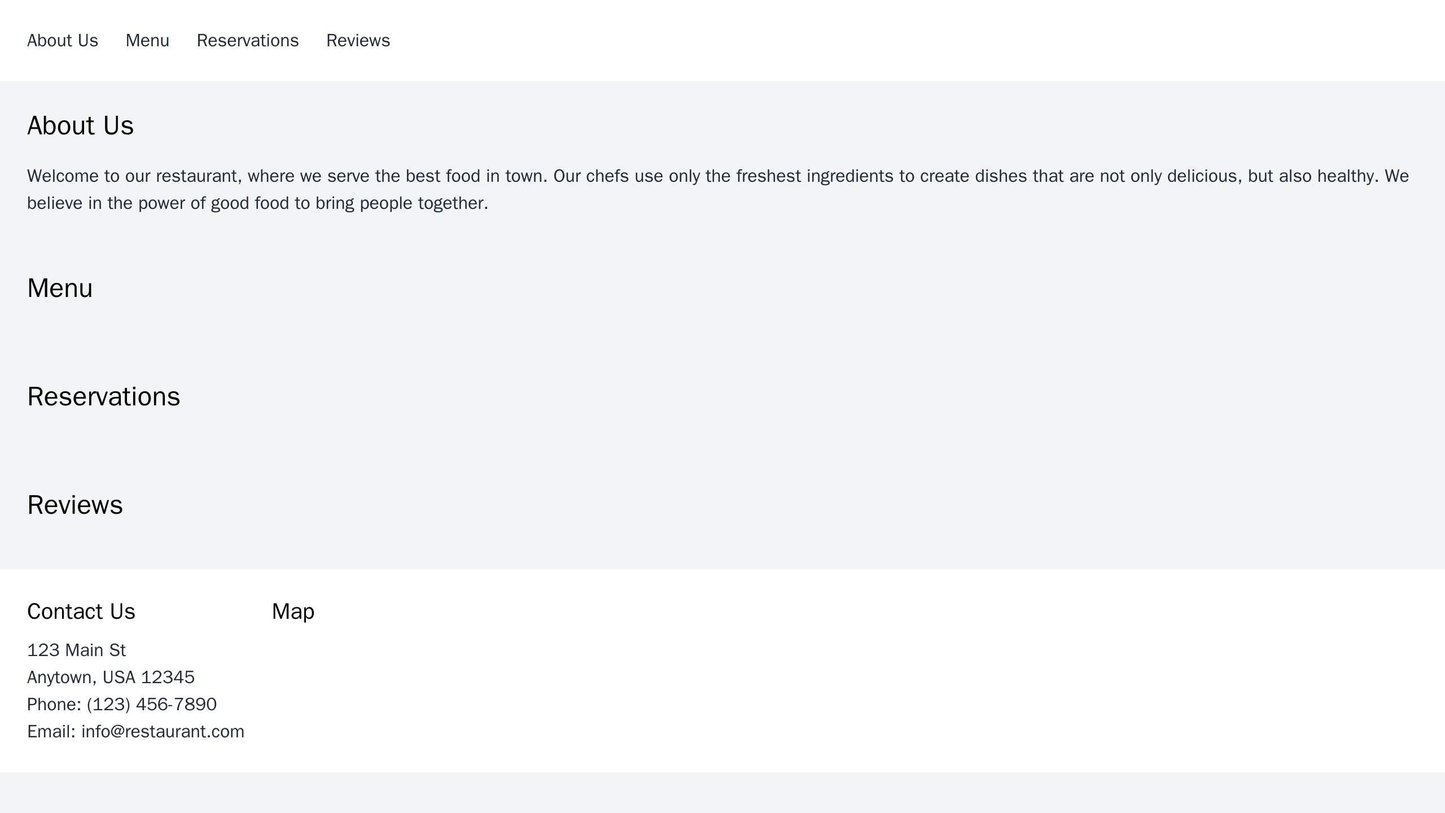
Task: Click the Contact Us footer heading
Action: point(81,611)
